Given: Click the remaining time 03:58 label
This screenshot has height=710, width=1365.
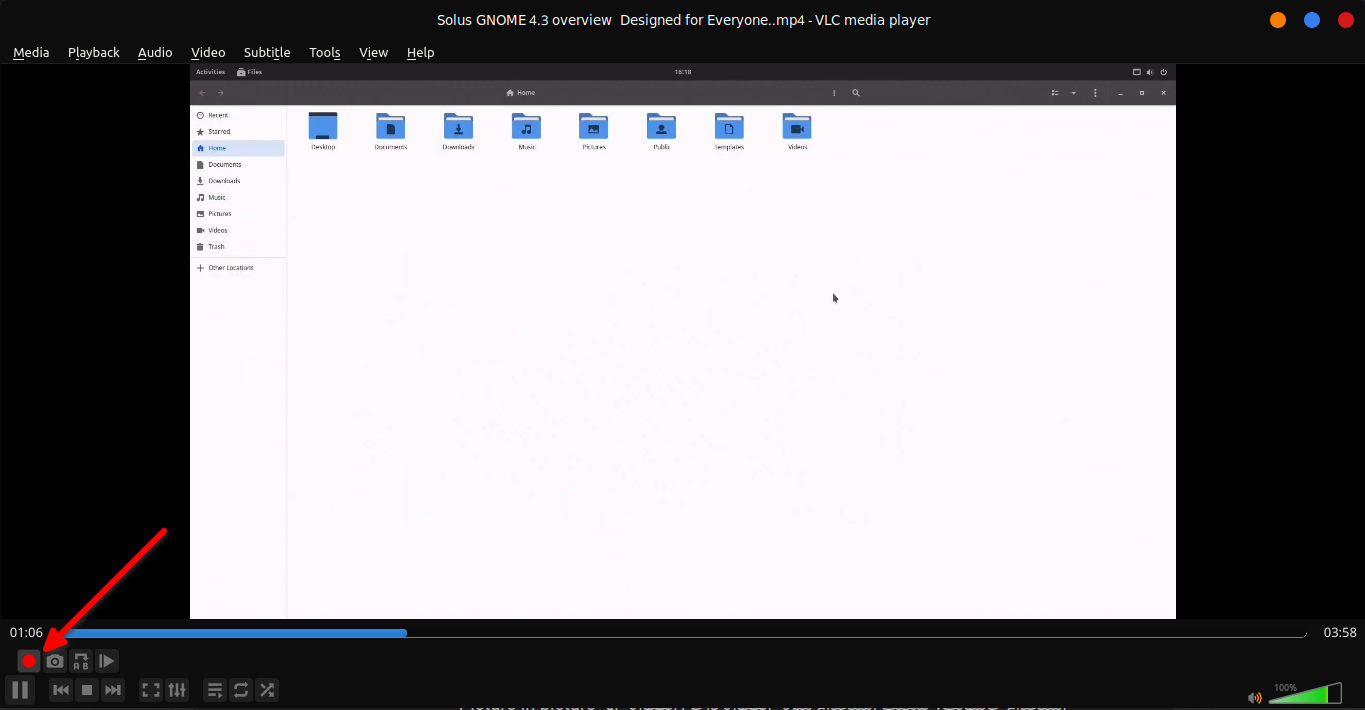Looking at the screenshot, I should (1339, 632).
